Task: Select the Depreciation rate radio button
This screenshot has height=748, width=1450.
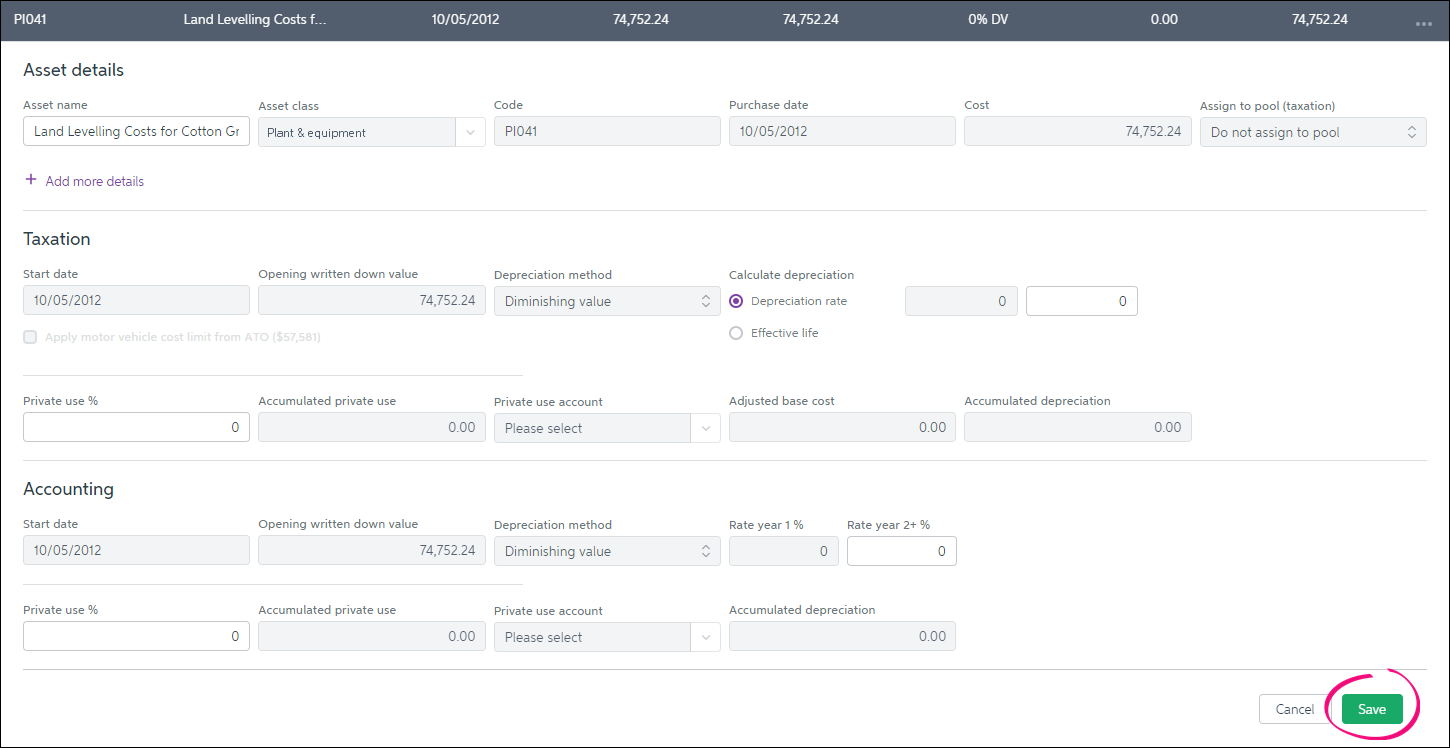Action: (737, 301)
